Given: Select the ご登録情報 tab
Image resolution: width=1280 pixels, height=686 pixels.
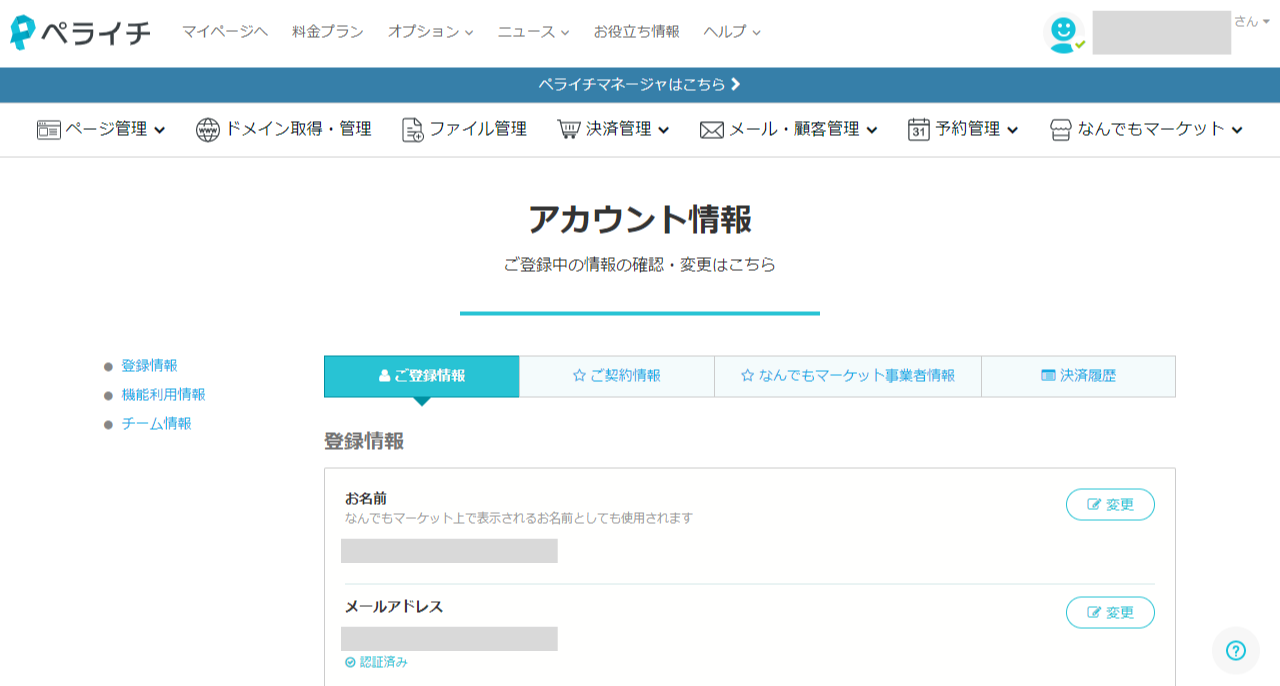Looking at the screenshot, I should tap(422, 376).
